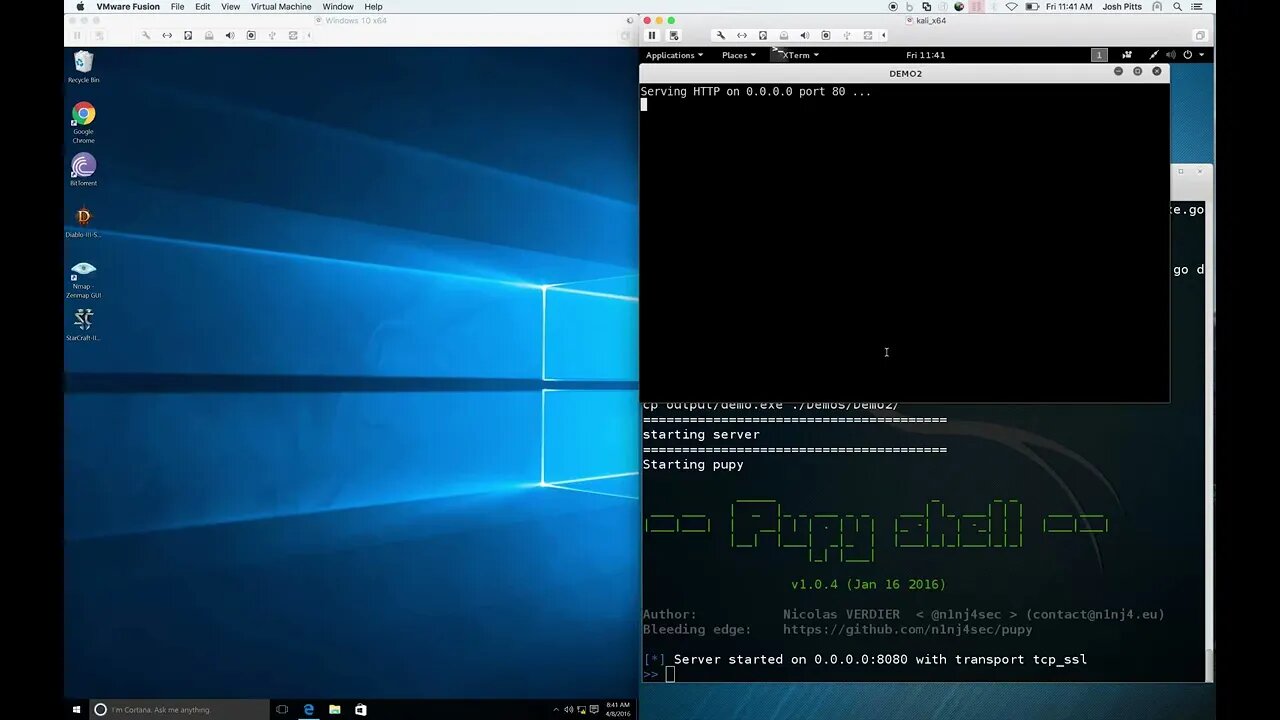Click the pupy github.com/n1nj4sec/pupy URL
The width and height of the screenshot is (1280, 720).
click(907, 630)
